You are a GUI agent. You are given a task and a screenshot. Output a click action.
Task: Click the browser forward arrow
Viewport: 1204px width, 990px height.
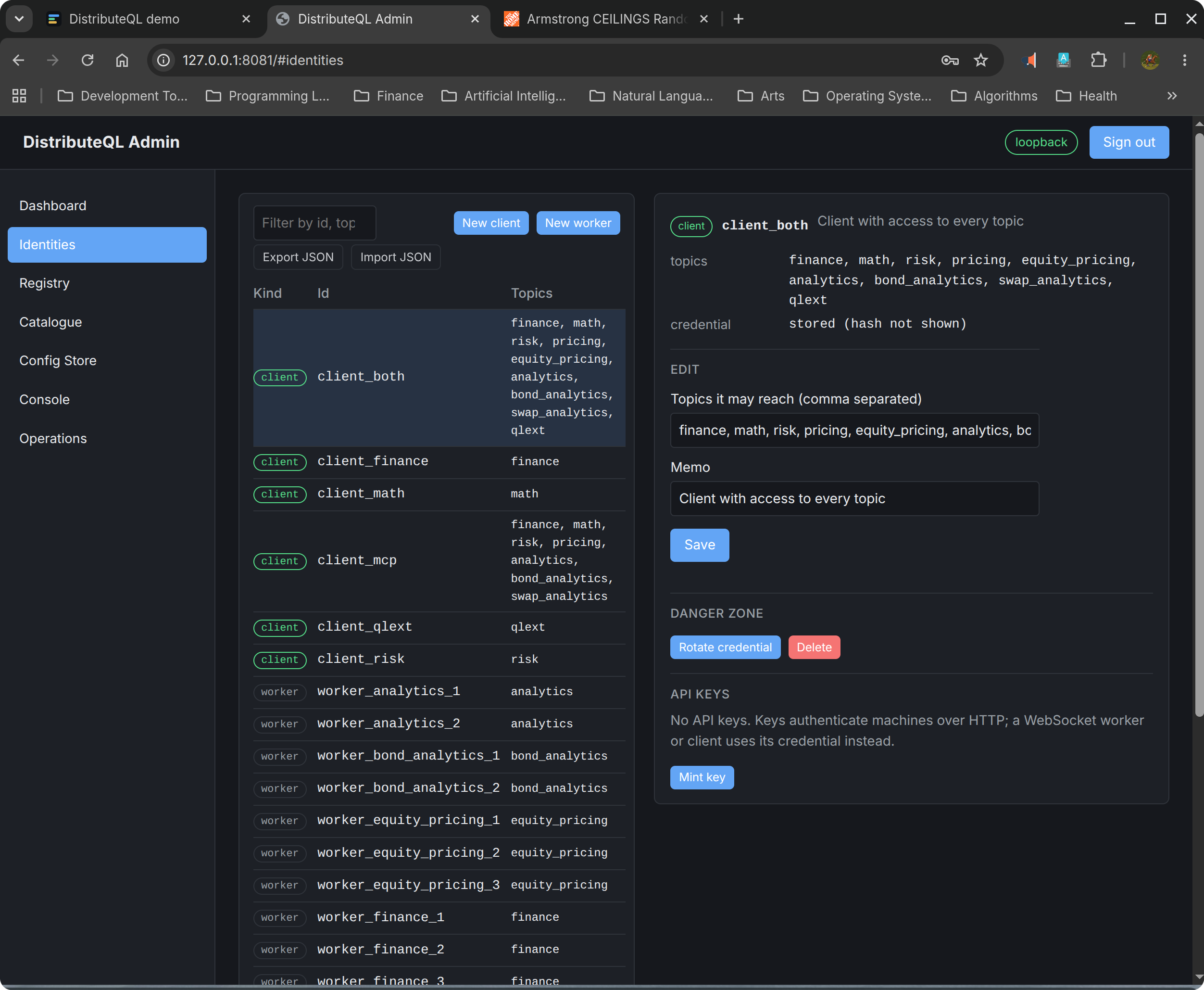[x=53, y=60]
